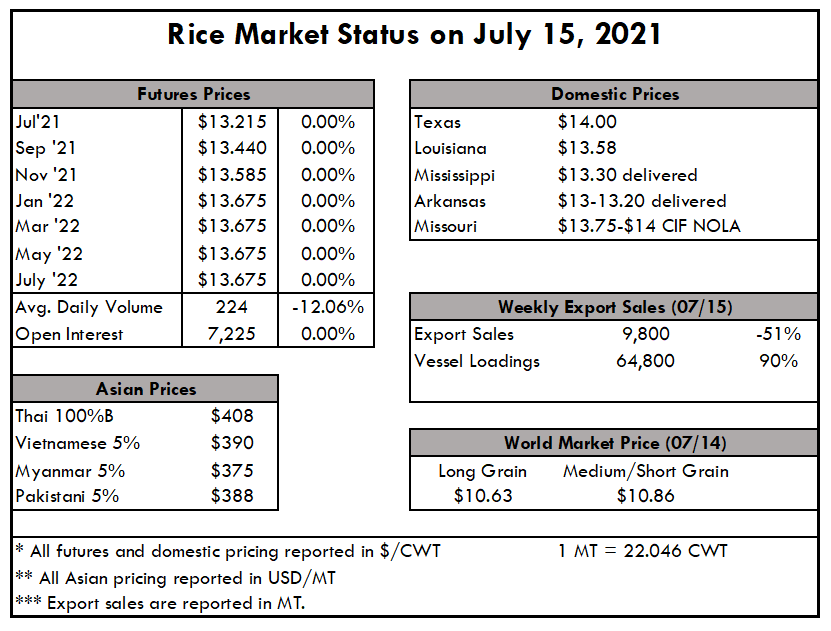Select the Nov '21 row label
Viewport: 831px width, 631px height.
click(46, 175)
